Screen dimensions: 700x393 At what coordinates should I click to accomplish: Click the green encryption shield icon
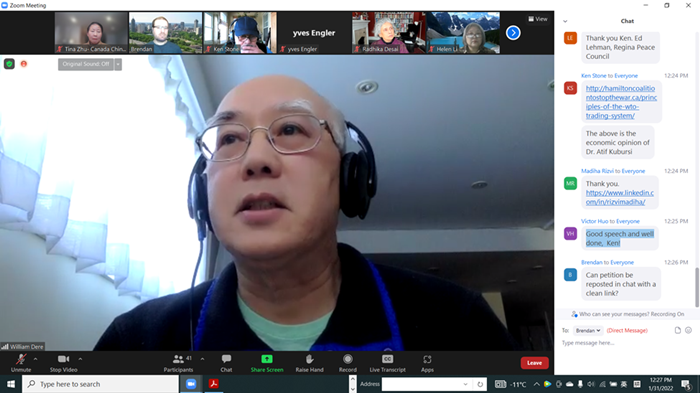point(9,64)
